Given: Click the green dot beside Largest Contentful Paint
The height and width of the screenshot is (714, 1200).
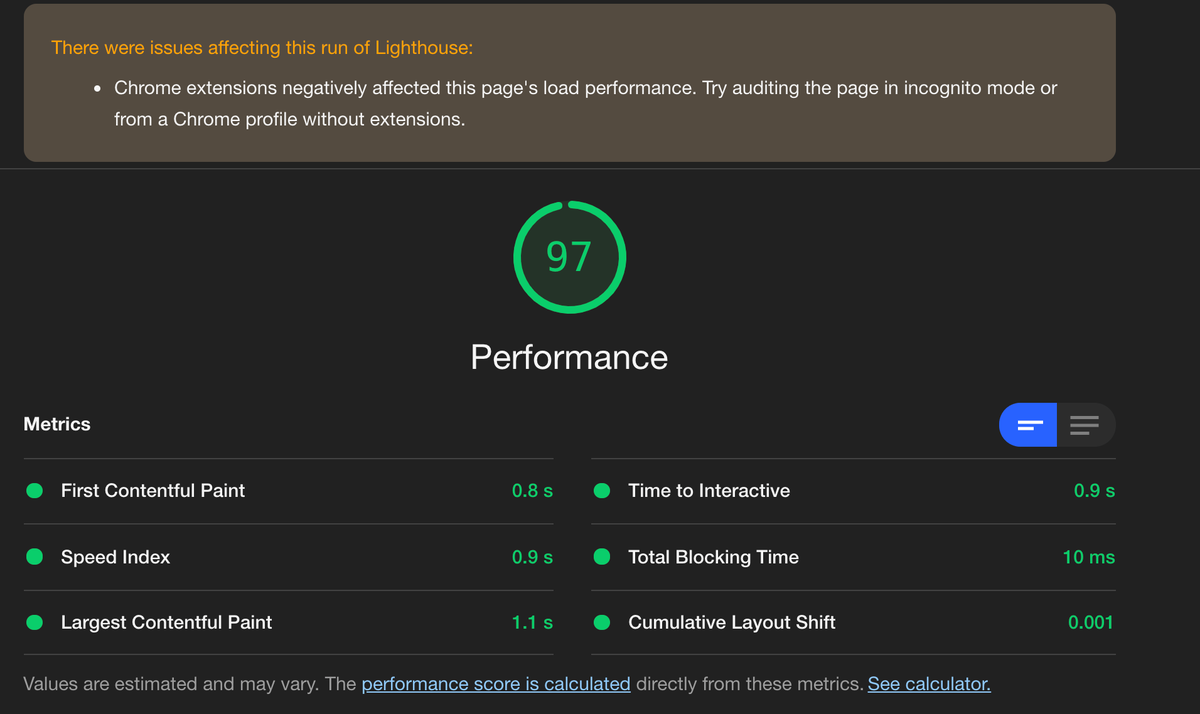Looking at the screenshot, I should pyautogui.click(x=34, y=622).
